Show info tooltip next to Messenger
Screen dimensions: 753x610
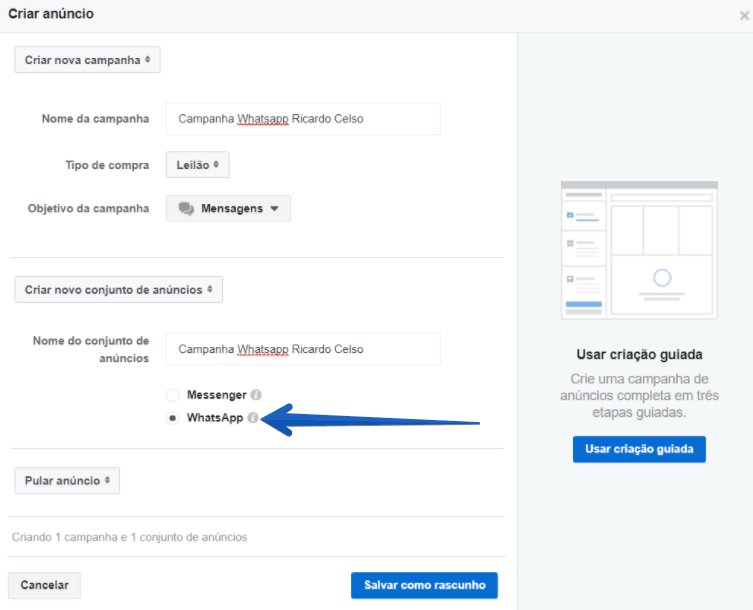click(256, 395)
